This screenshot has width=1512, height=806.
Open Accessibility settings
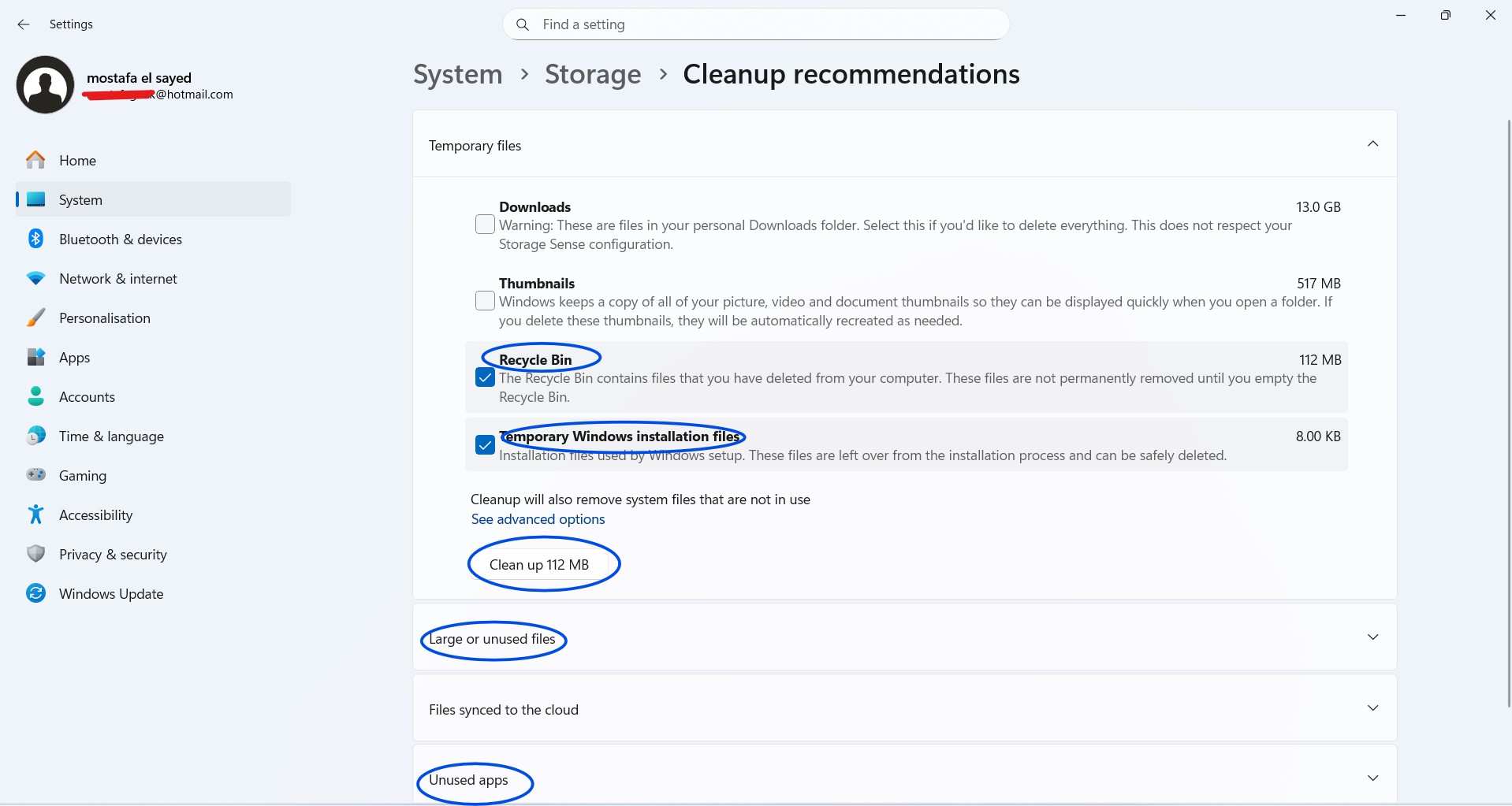point(95,514)
